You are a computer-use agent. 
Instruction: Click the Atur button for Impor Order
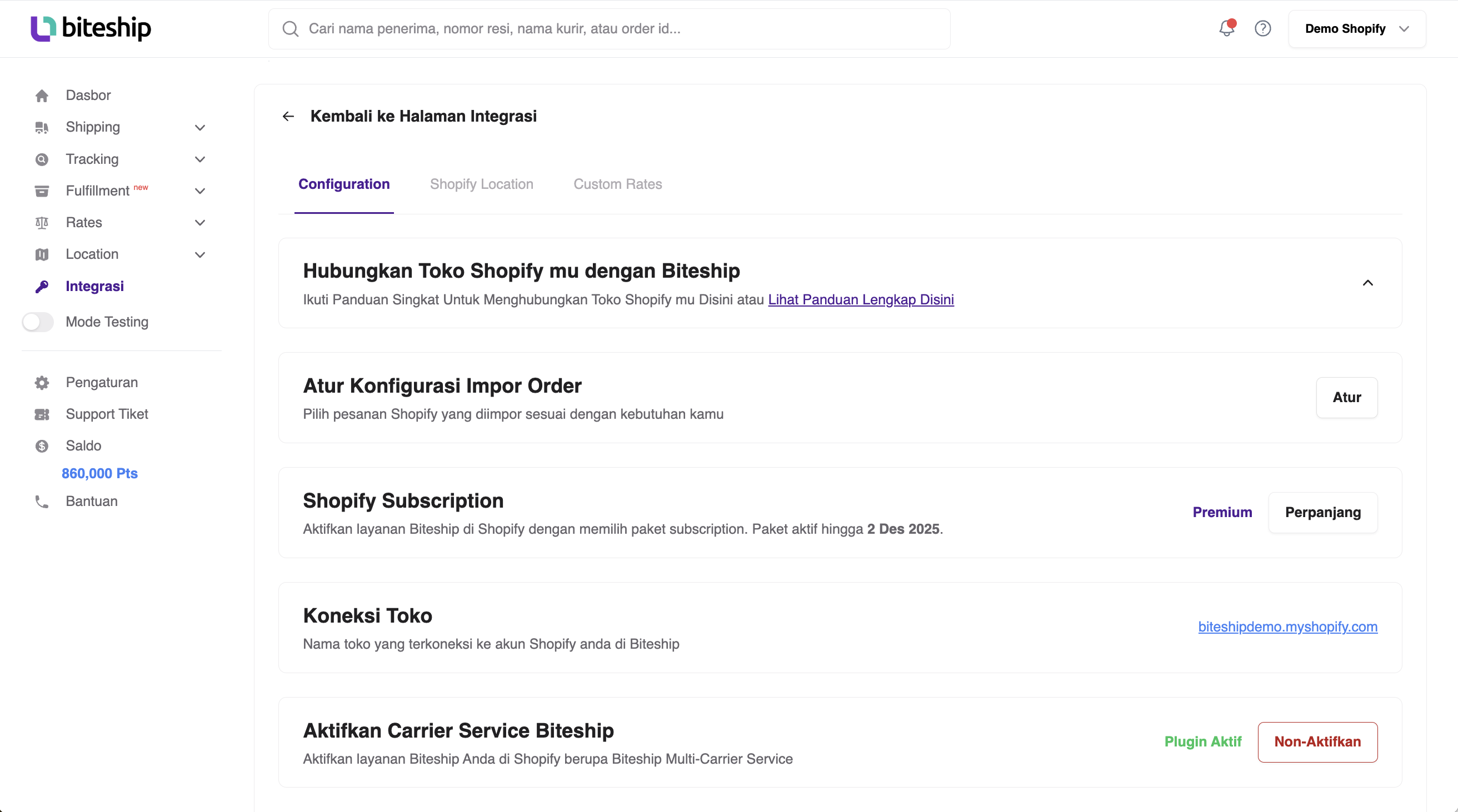coord(1346,398)
